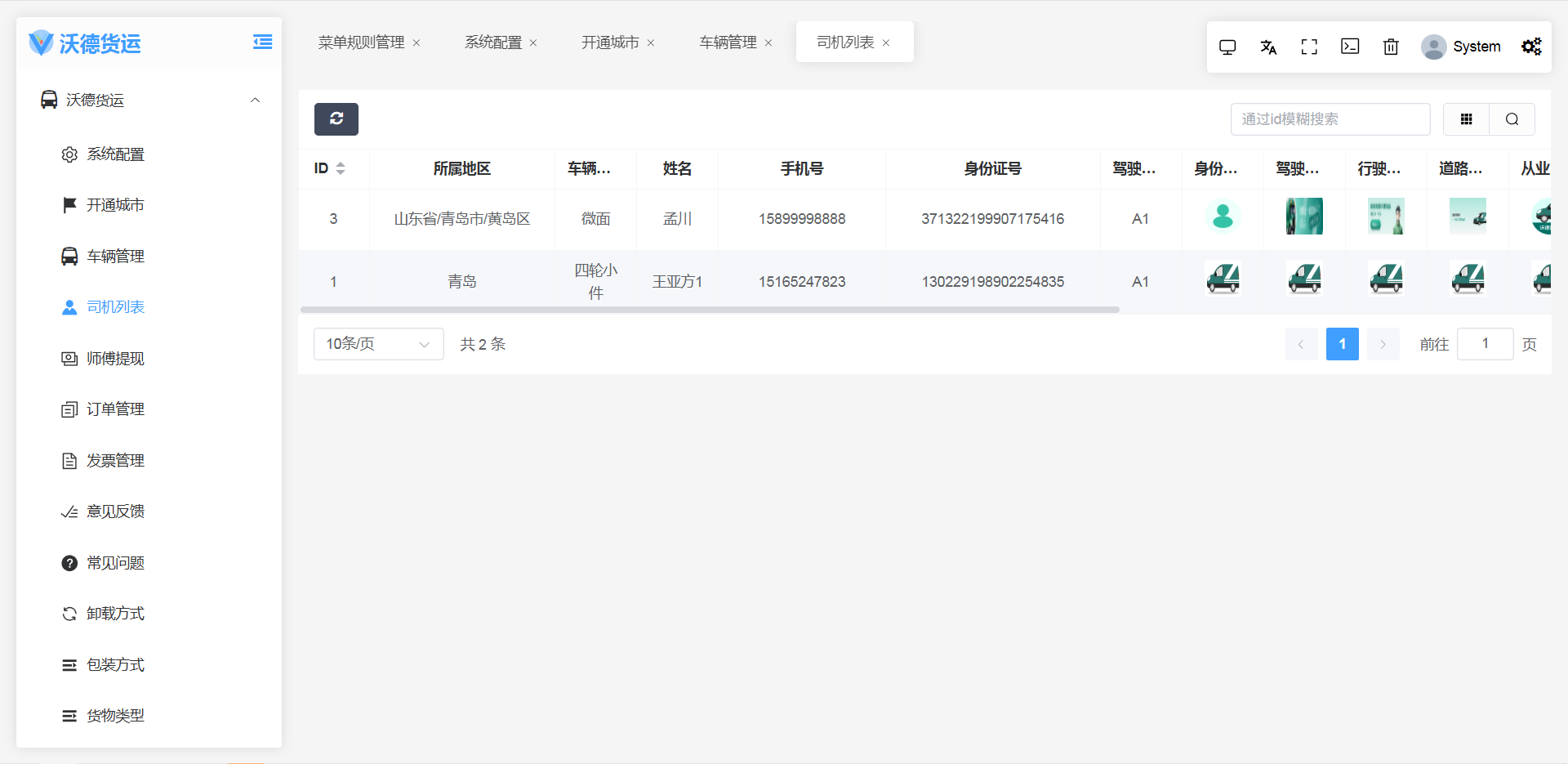
Task: Click the magnifier search button
Action: [1512, 119]
